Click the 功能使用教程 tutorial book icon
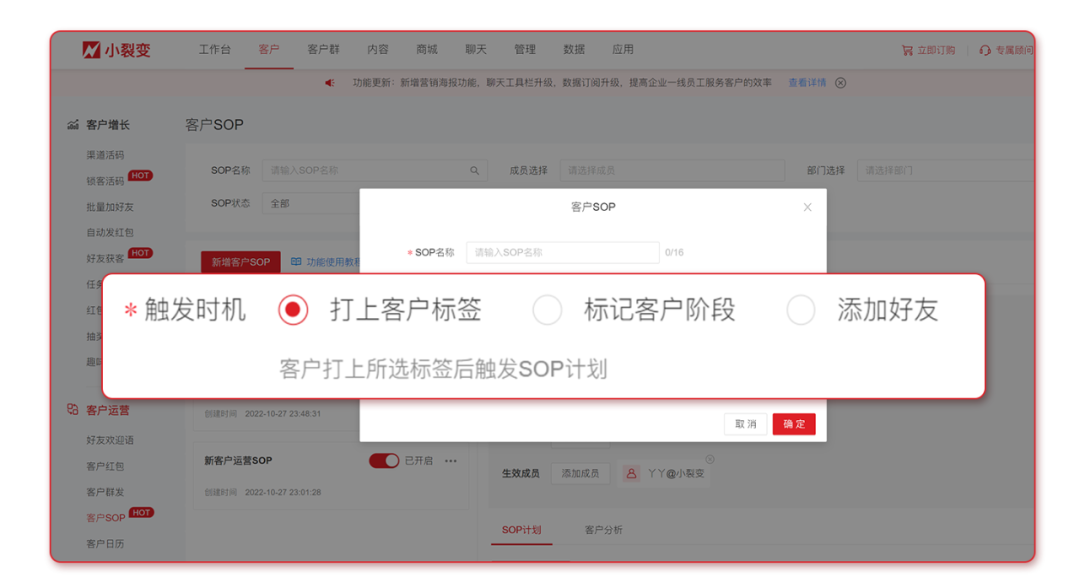This screenshot has width=1080, height=588. [x=296, y=262]
